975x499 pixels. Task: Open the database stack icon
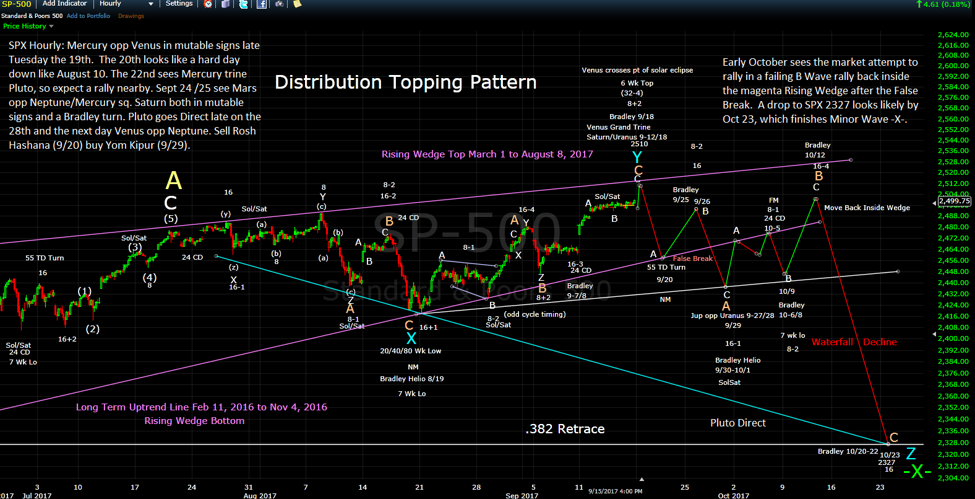[225, 4]
